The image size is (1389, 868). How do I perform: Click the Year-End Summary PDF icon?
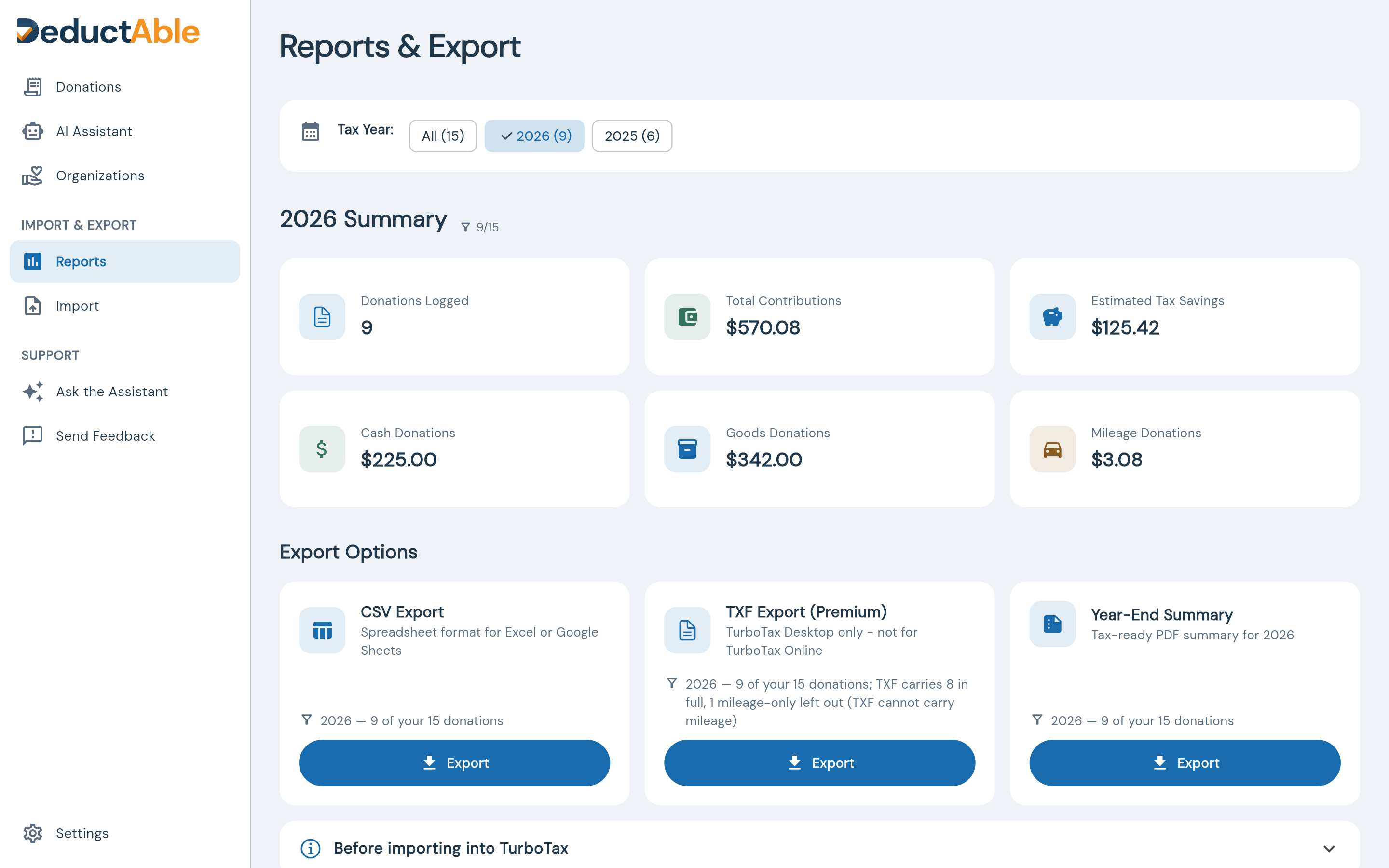point(1052,624)
